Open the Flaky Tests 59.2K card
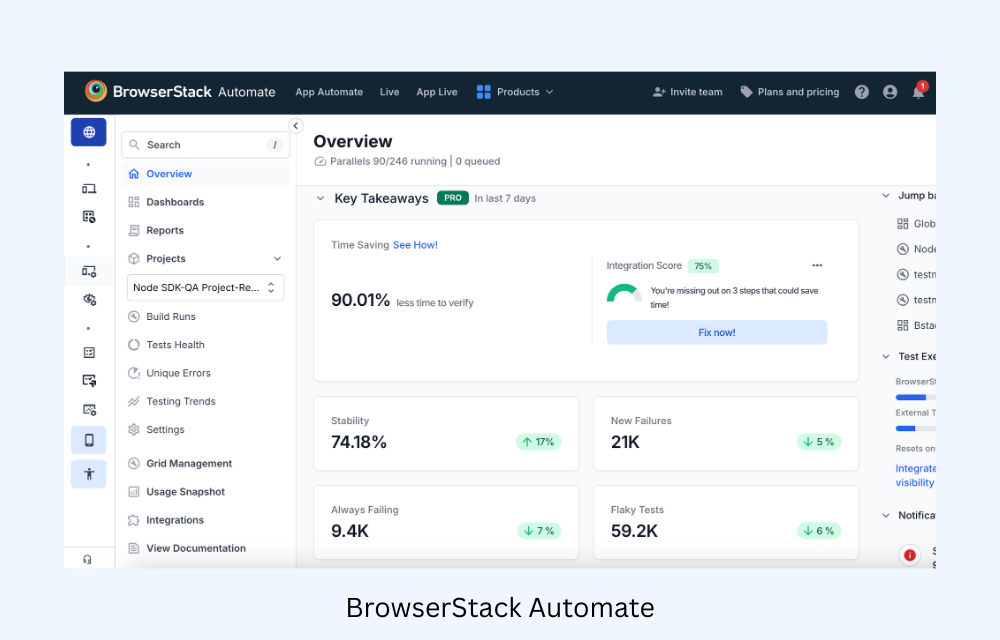Image resolution: width=1000 pixels, height=640 pixels. (726, 523)
